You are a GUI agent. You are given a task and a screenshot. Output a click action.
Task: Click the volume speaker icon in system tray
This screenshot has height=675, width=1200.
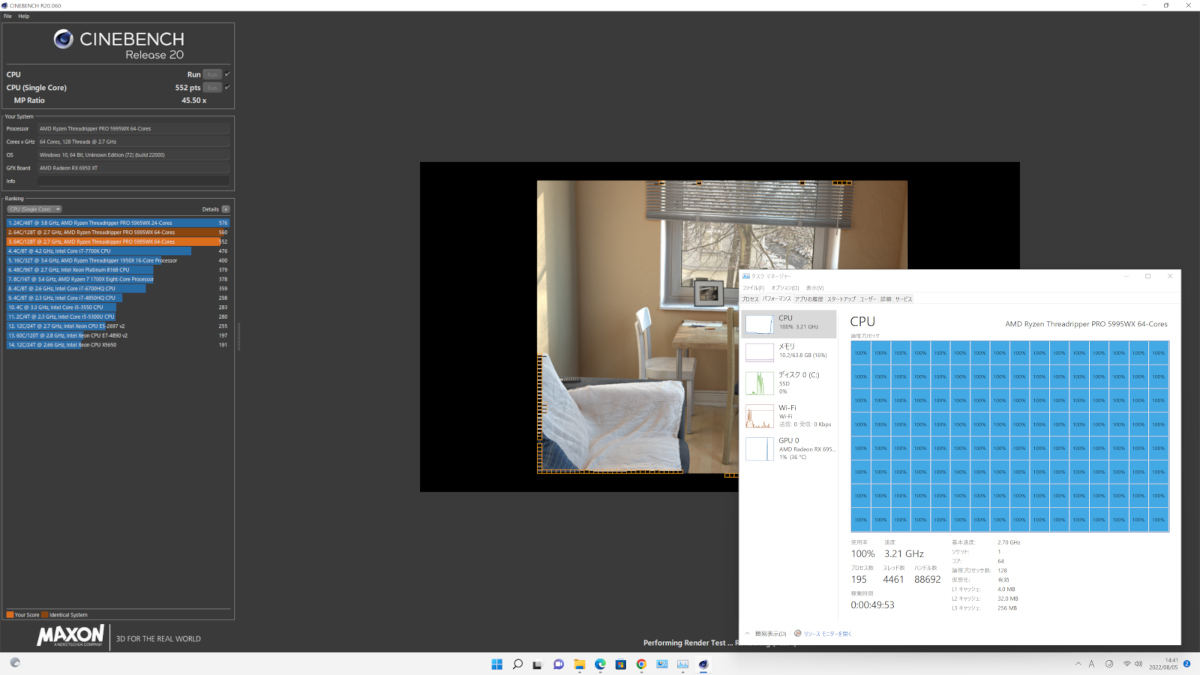(1140, 664)
